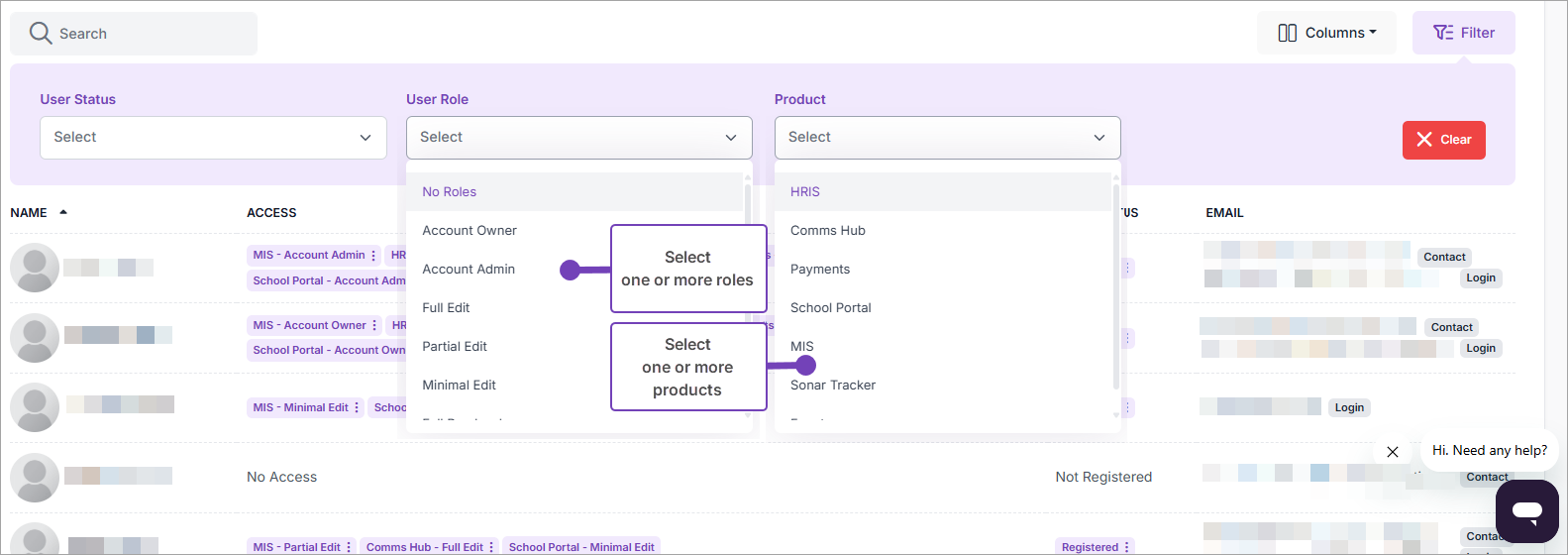
Task: Open the Columns dropdown
Action: [x=1326, y=33]
